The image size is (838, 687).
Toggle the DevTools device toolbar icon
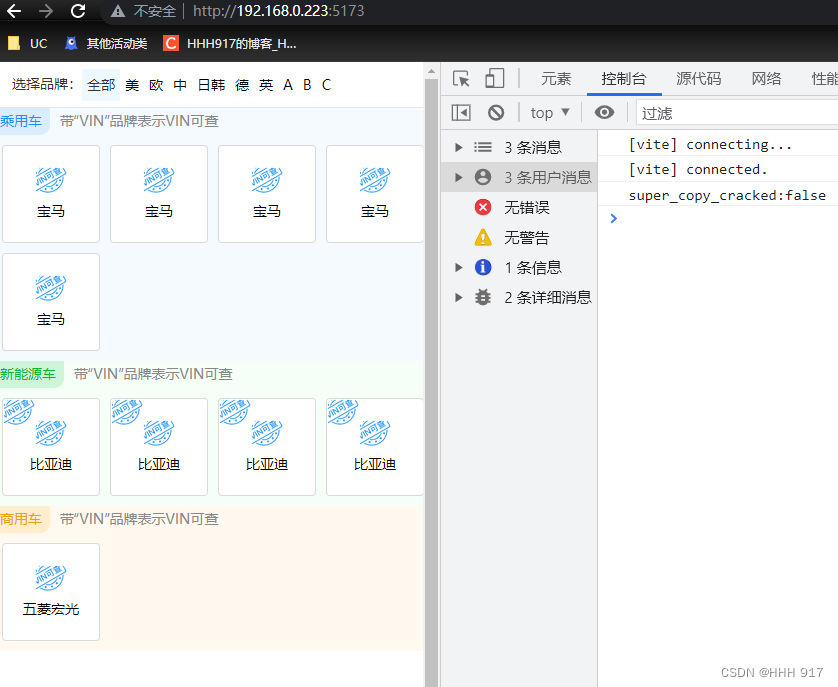(x=494, y=79)
